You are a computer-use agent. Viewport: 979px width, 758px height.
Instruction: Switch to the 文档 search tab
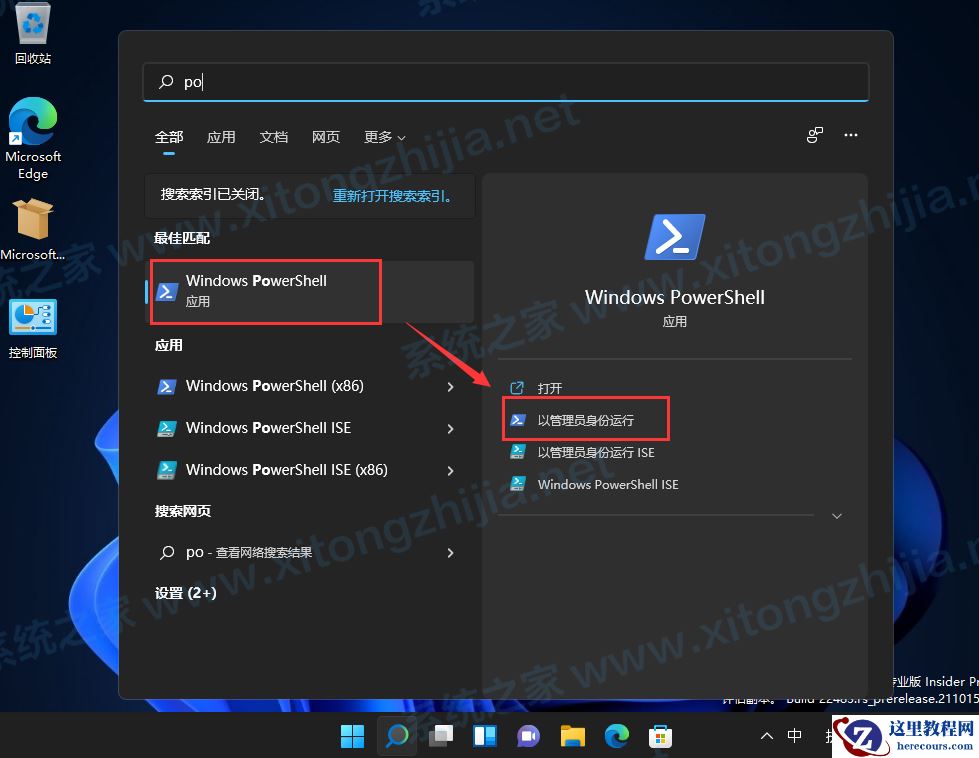point(273,137)
